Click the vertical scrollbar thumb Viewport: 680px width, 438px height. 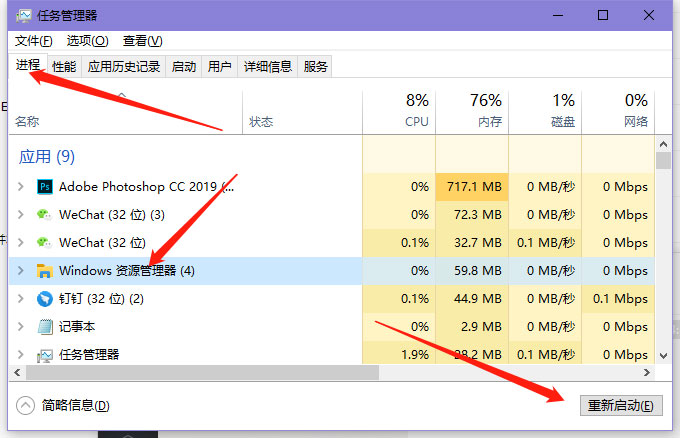point(663,160)
